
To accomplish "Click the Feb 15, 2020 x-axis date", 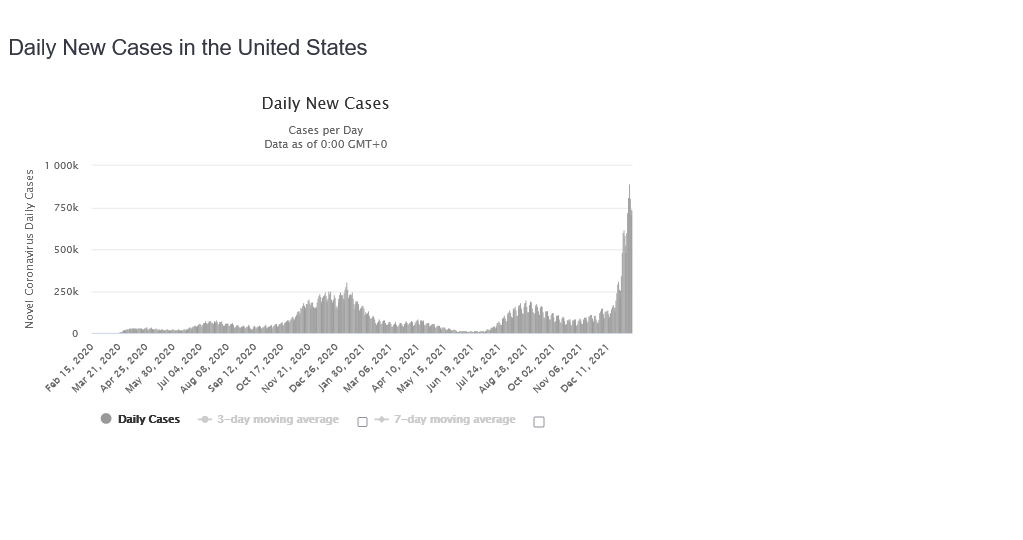I will (72, 367).
